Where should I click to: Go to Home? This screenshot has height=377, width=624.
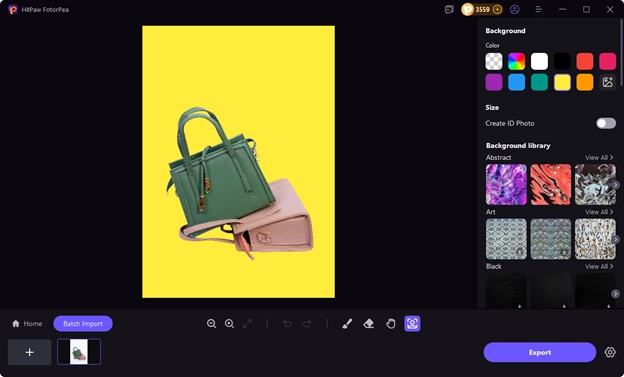click(27, 324)
